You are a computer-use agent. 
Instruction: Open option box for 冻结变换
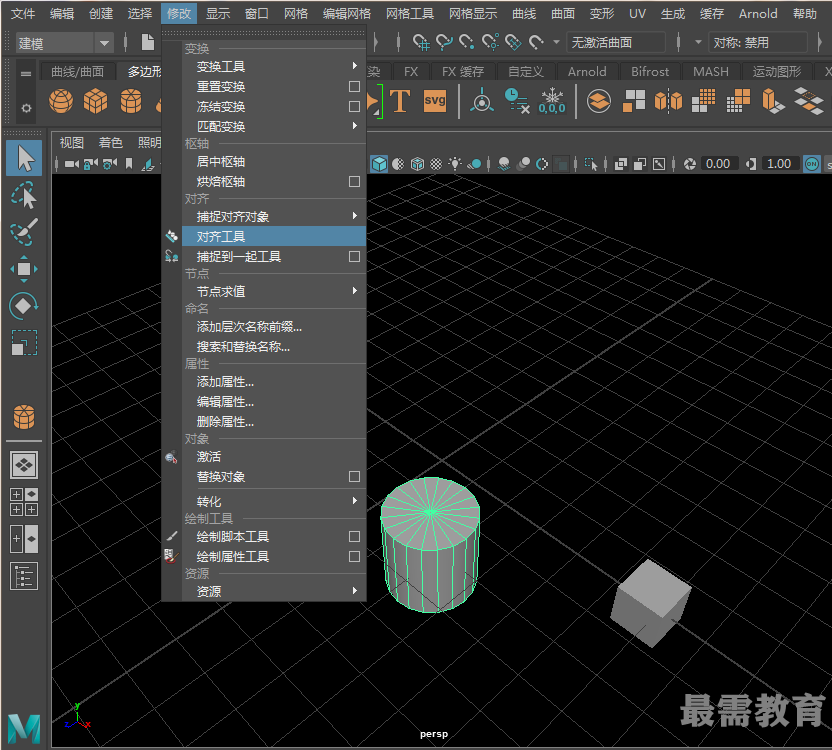(354, 107)
